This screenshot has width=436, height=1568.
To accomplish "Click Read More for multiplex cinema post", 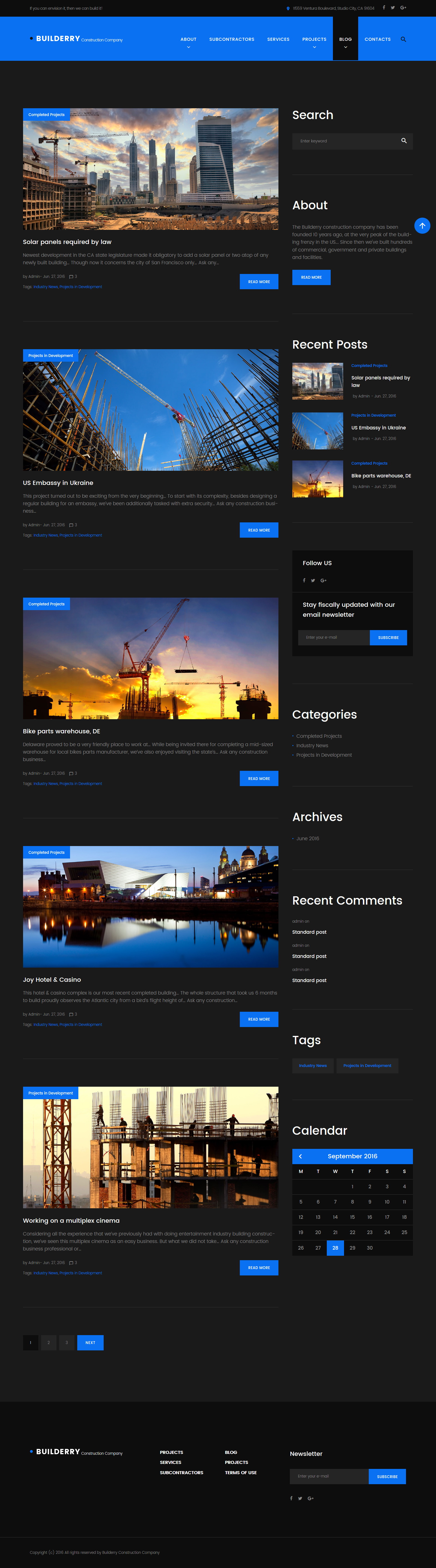I will [x=259, y=1267].
